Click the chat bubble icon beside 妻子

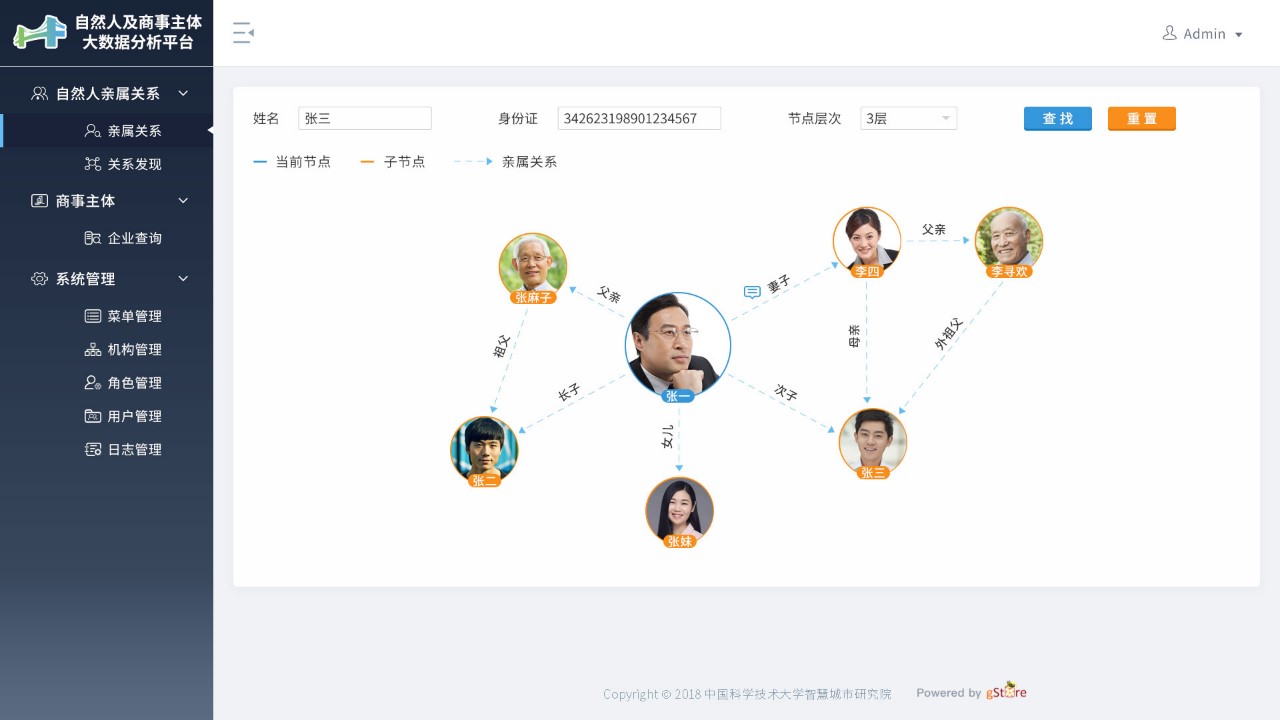click(752, 292)
